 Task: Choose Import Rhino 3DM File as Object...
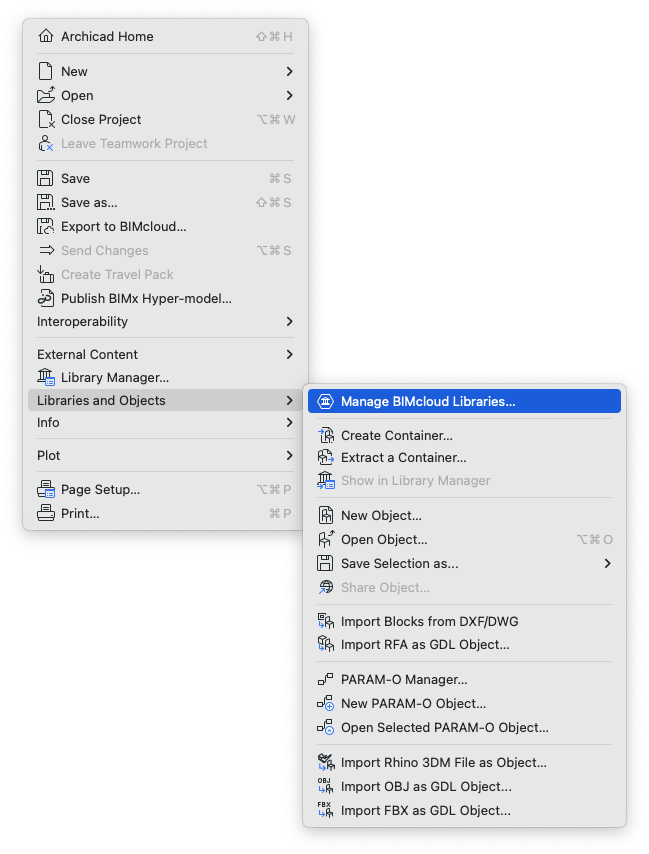tap(464, 762)
